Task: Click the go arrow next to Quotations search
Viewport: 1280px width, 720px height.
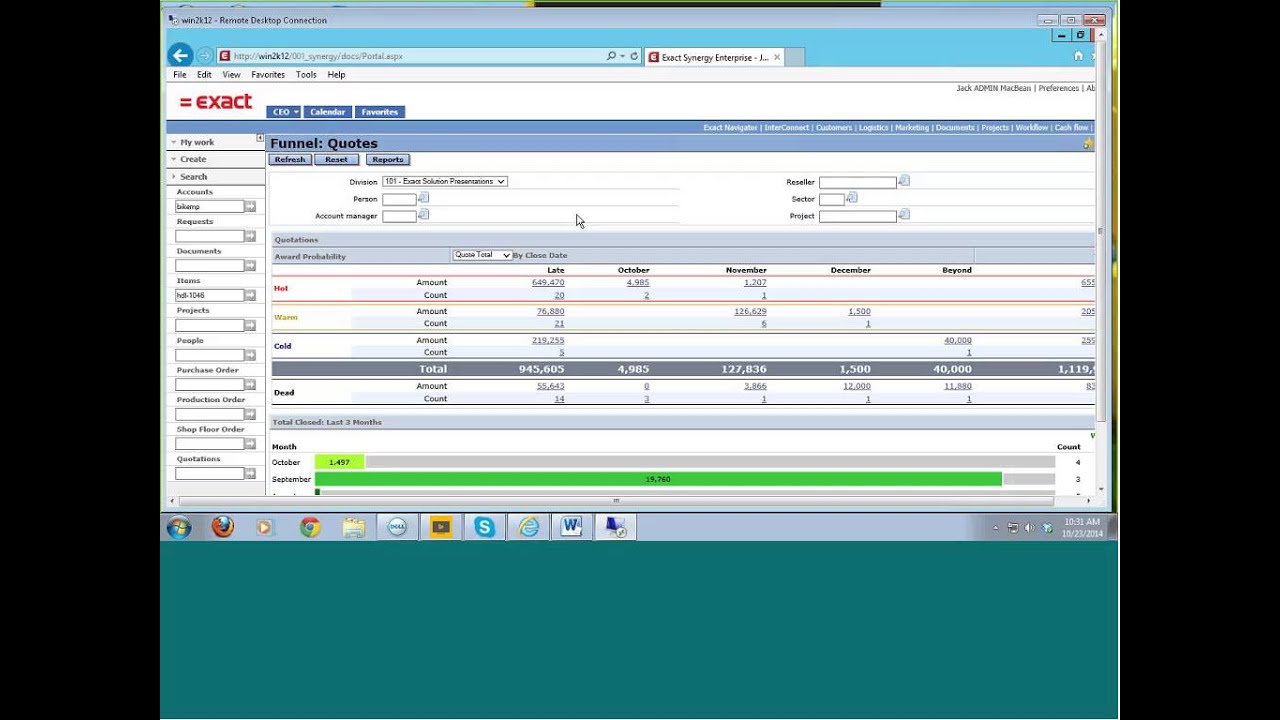Action: pos(250,473)
